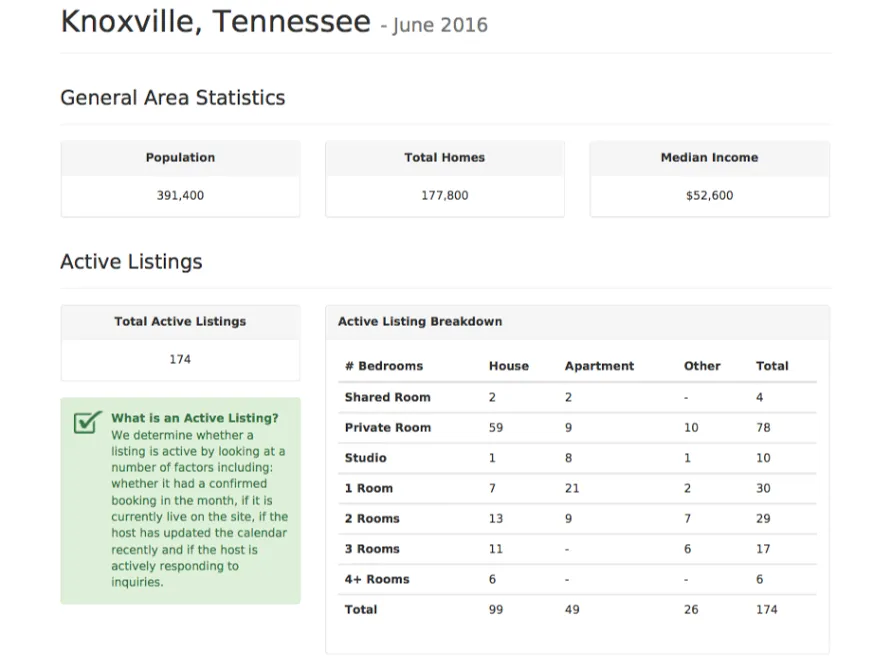Click the Median Income value $52,600
This screenshot has height=671, width=892.
click(x=709, y=196)
